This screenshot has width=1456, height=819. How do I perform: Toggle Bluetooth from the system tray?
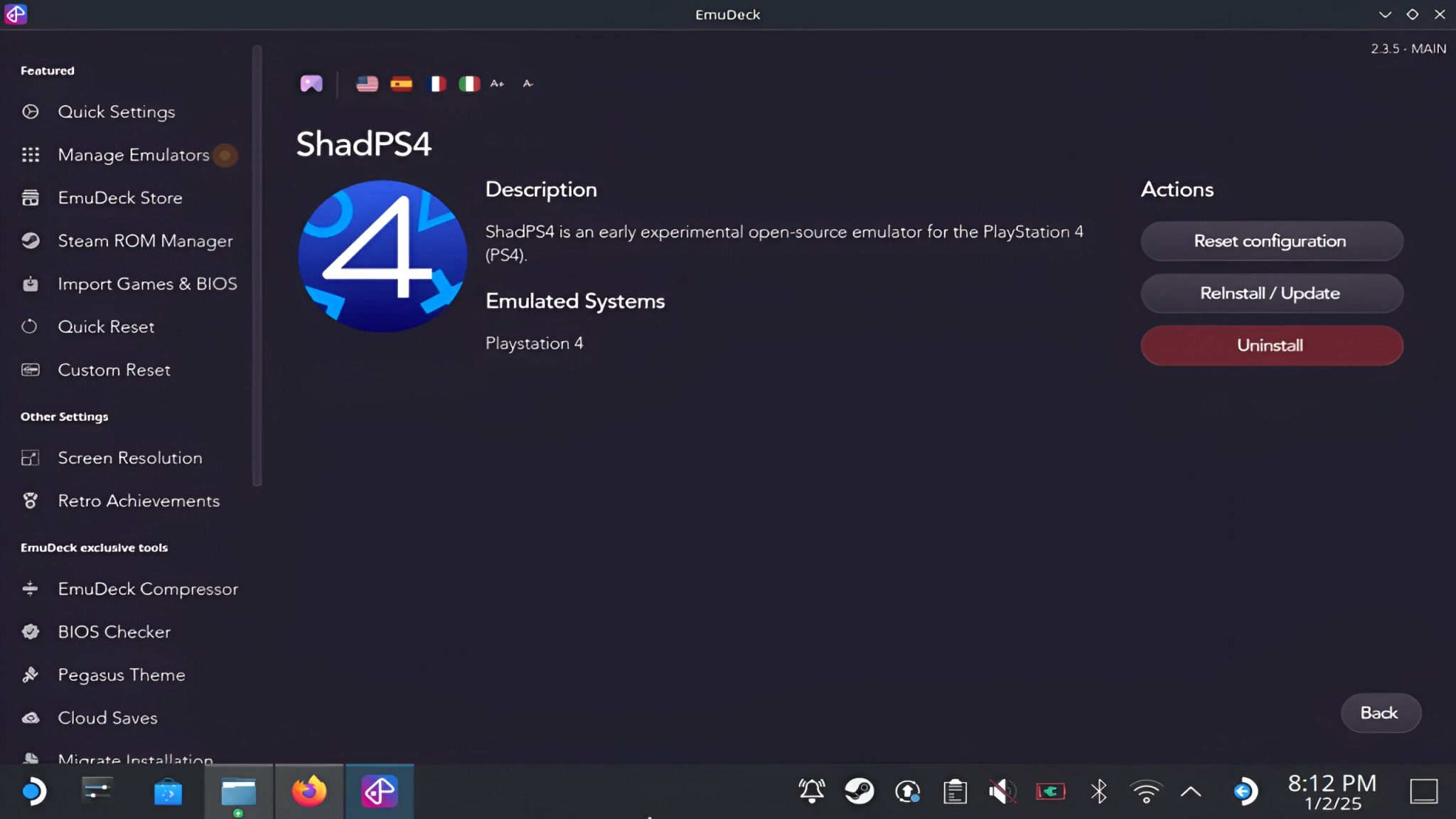(1098, 791)
